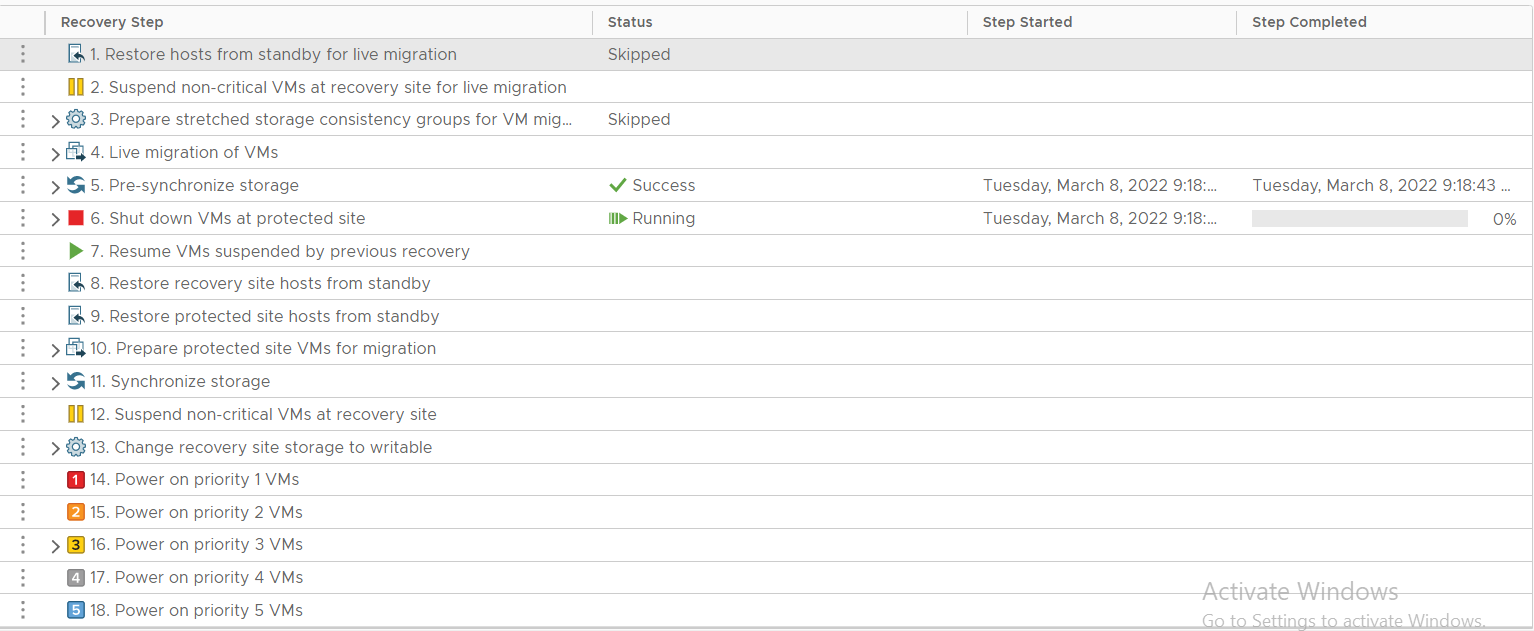
Task: Click the sync icon on Pre-synchronize storage
Action: pyautogui.click(x=76, y=185)
